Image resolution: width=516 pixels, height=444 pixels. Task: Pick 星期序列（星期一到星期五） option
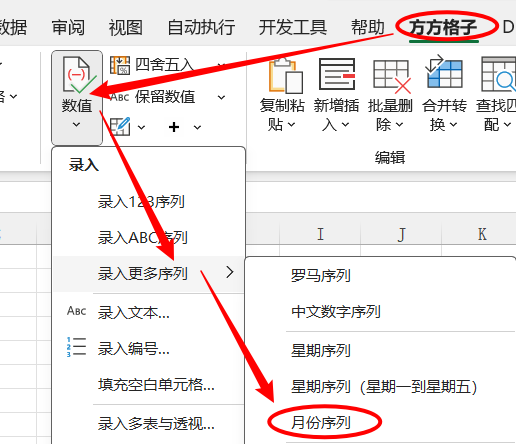pyautogui.click(x=384, y=387)
